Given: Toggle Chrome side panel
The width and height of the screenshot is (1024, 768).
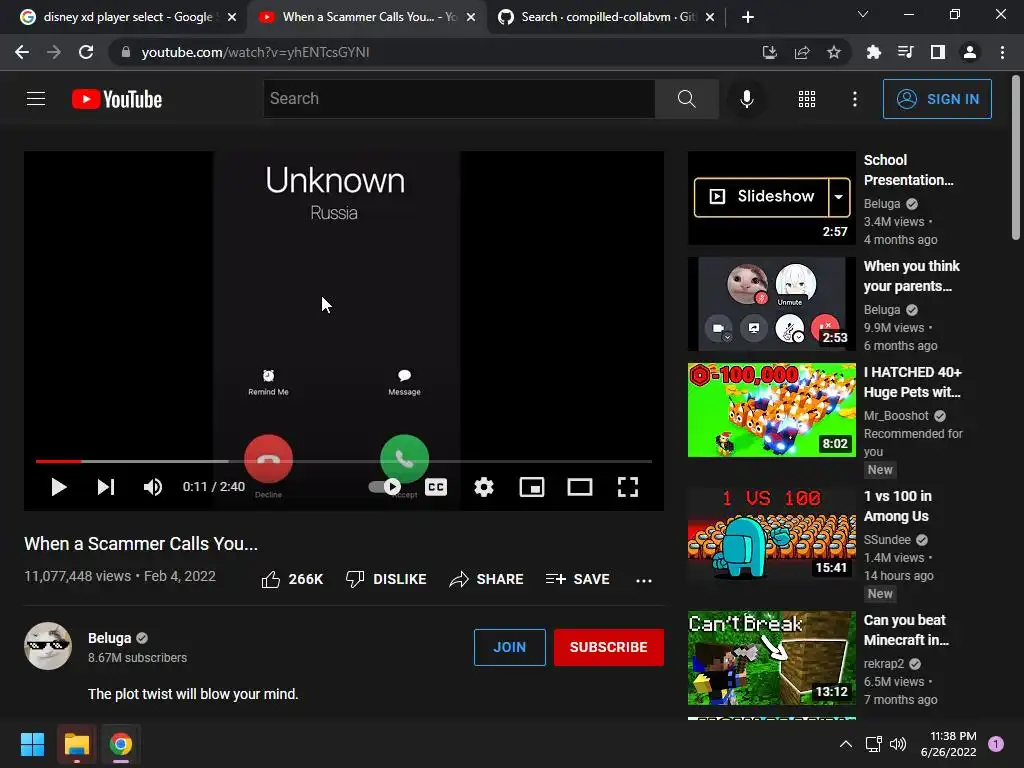Looking at the screenshot, I should 938,52.
